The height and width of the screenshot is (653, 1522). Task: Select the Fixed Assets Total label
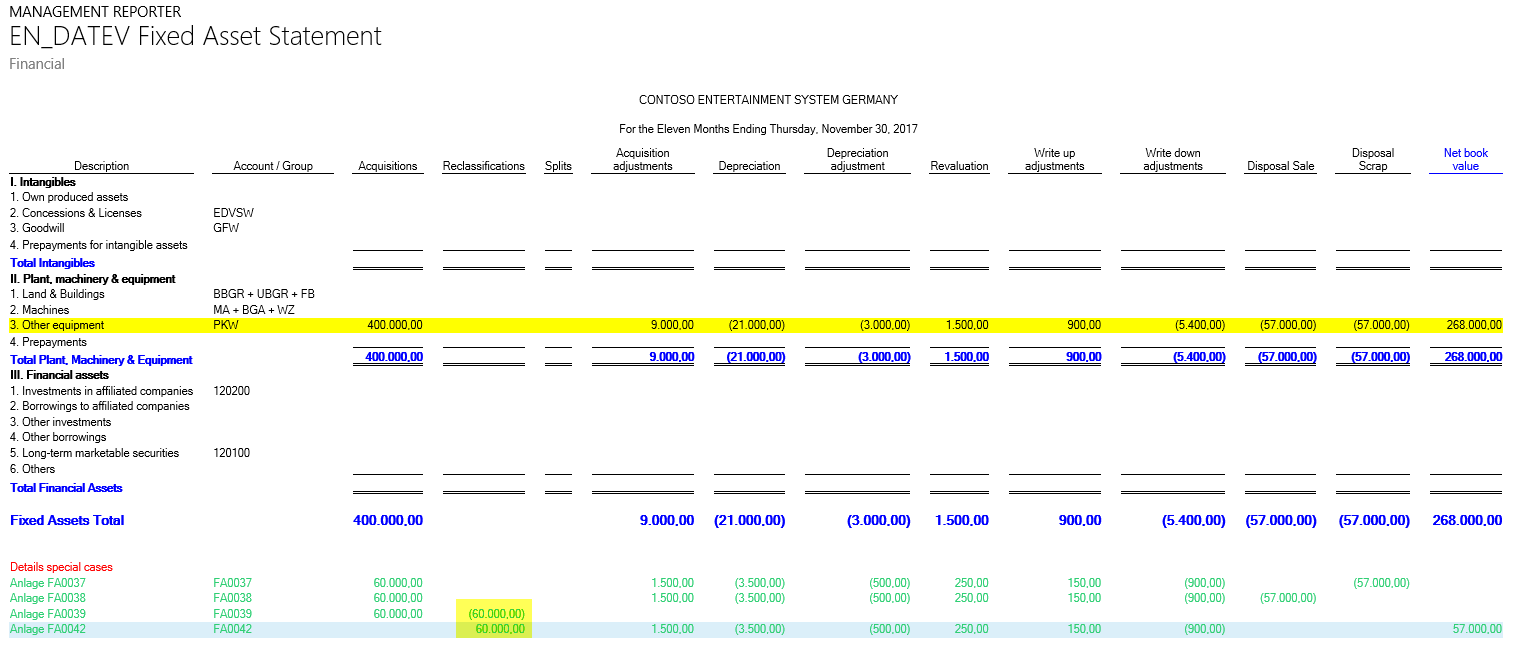tap(67, 521)
